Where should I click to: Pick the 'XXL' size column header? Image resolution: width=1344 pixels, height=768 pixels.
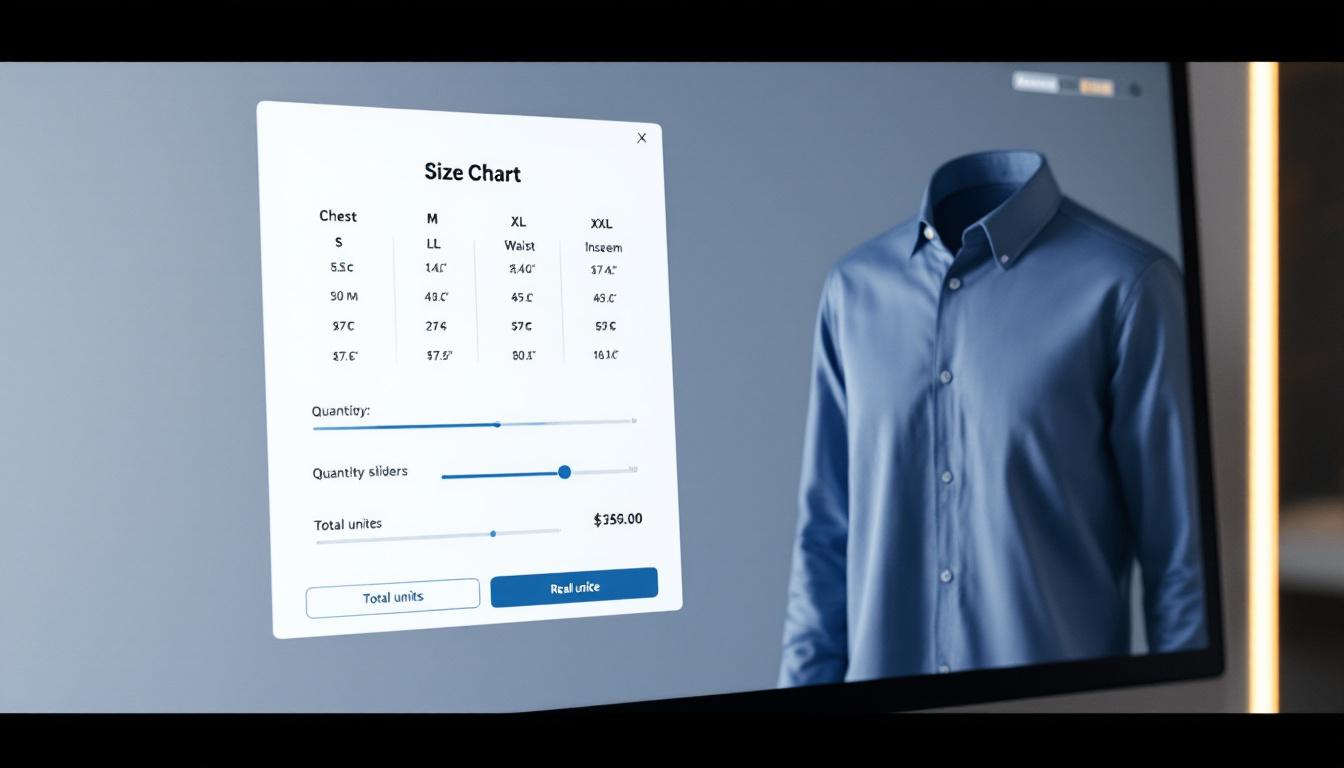pyautogui.click(x=601, y=224)
